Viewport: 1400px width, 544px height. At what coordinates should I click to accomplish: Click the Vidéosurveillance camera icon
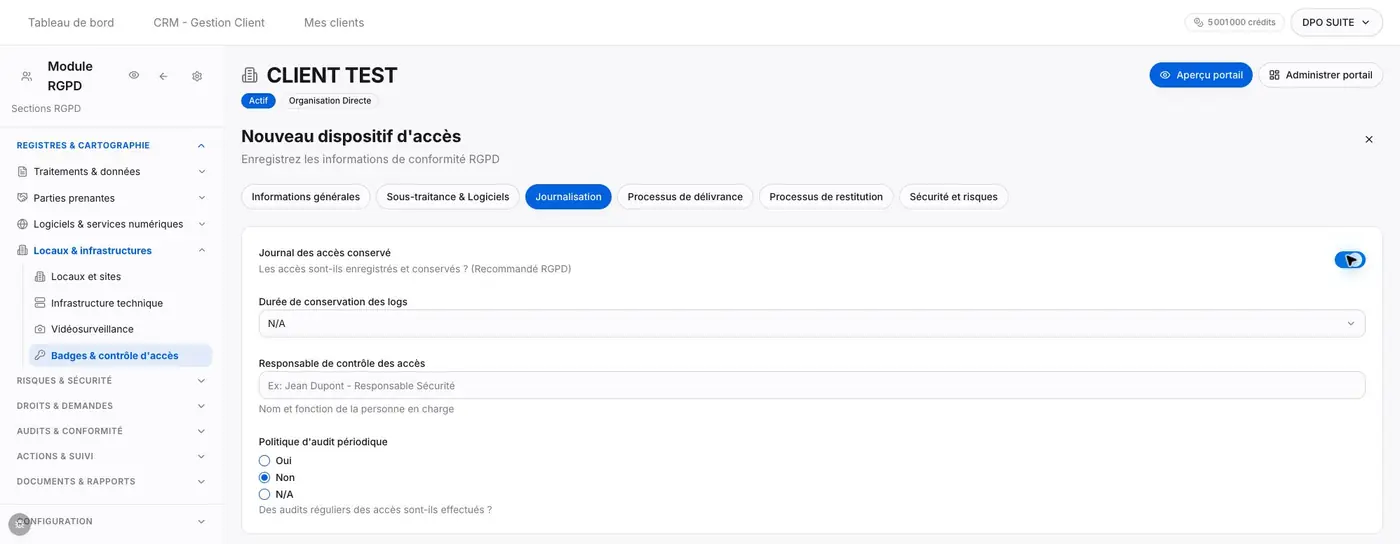[40, 329]
